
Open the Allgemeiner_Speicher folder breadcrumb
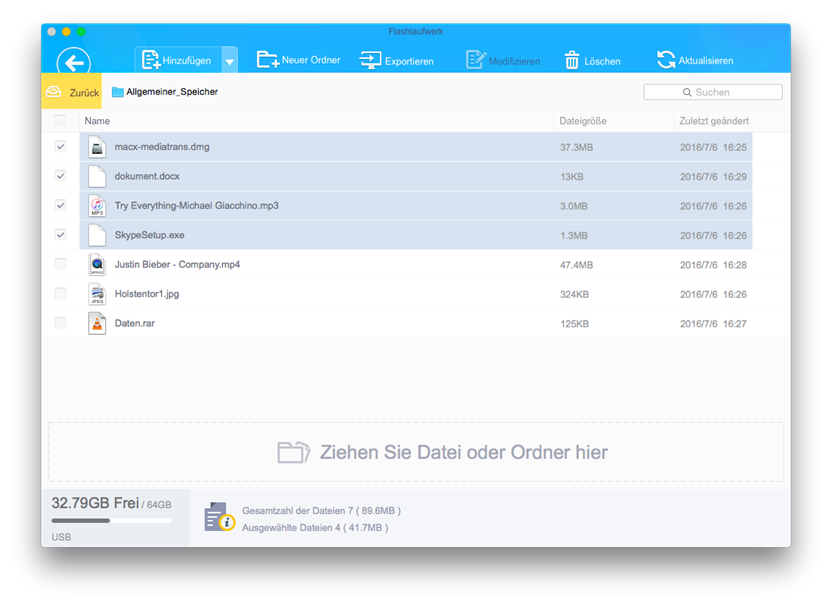(165, 92)
